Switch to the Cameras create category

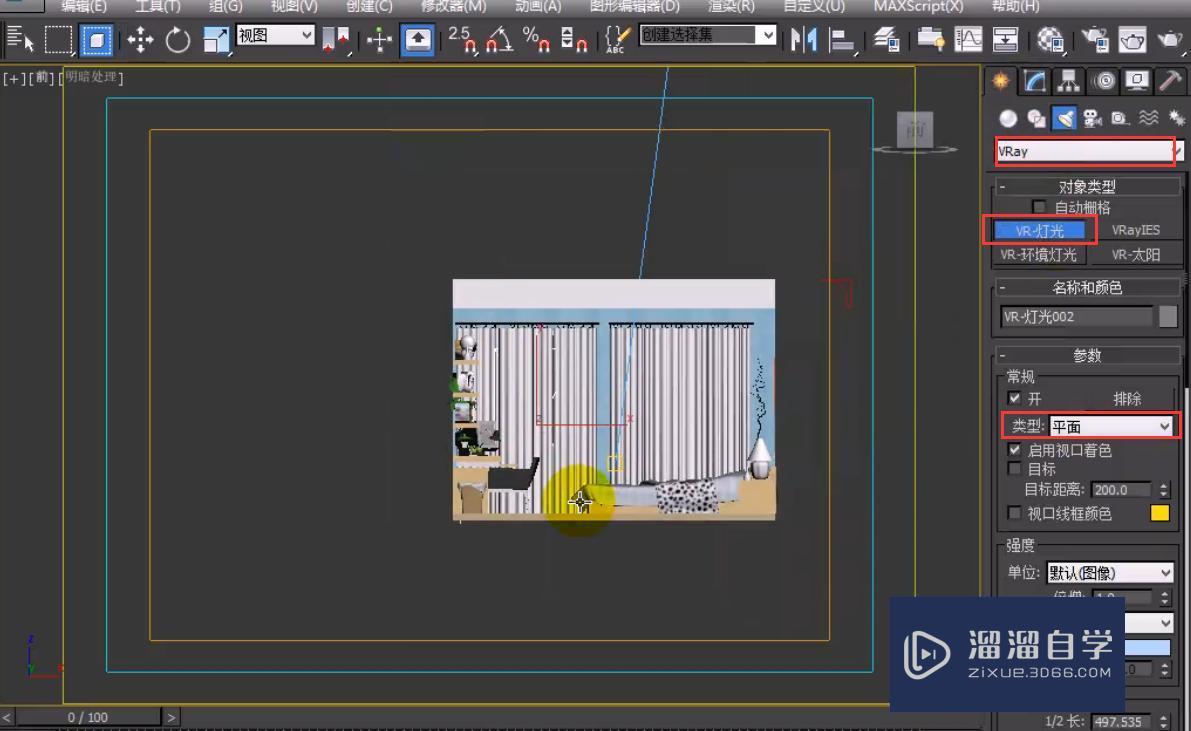(x=1093, y=119)
